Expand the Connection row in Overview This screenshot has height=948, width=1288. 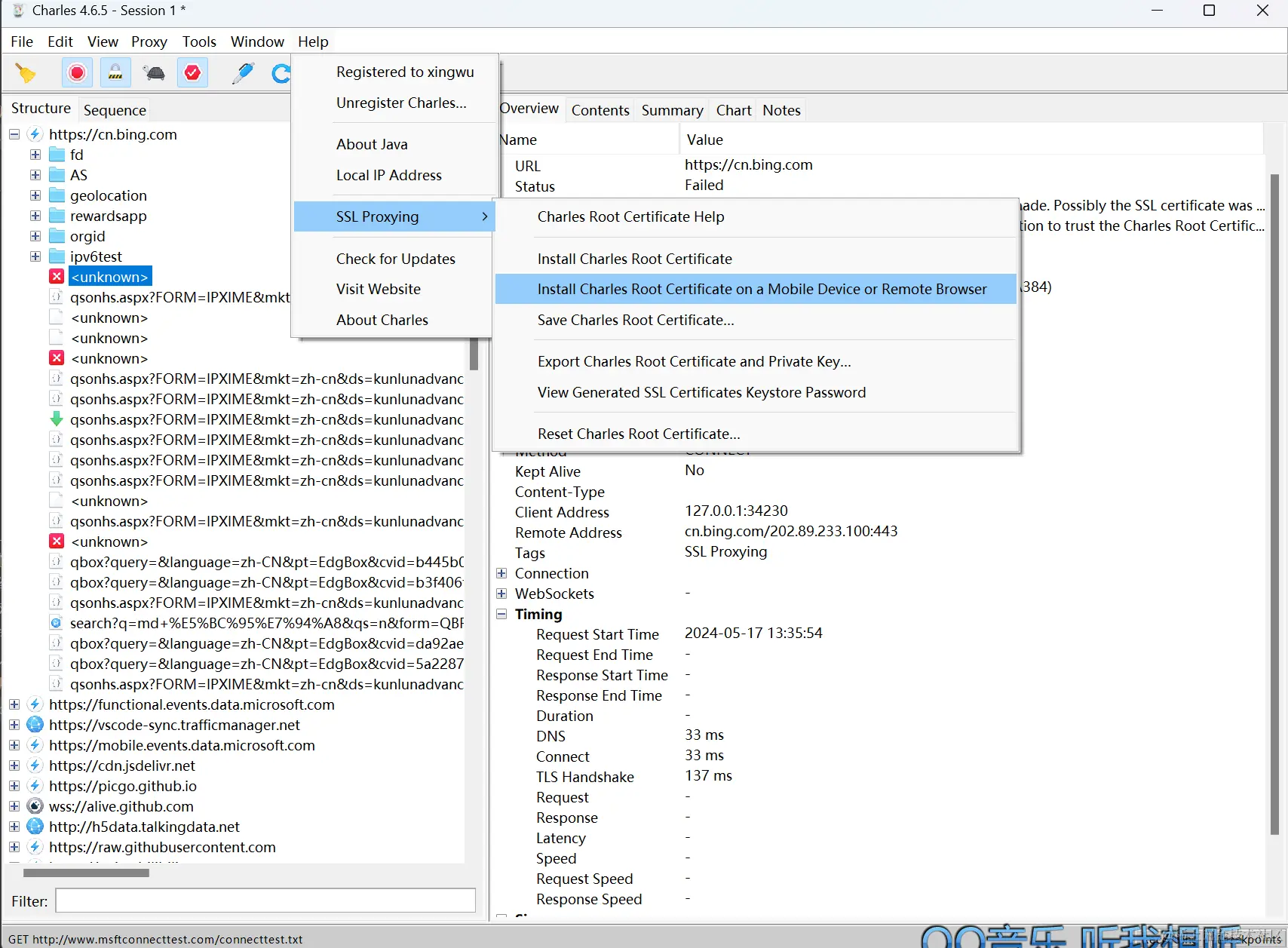coord(501,573)
